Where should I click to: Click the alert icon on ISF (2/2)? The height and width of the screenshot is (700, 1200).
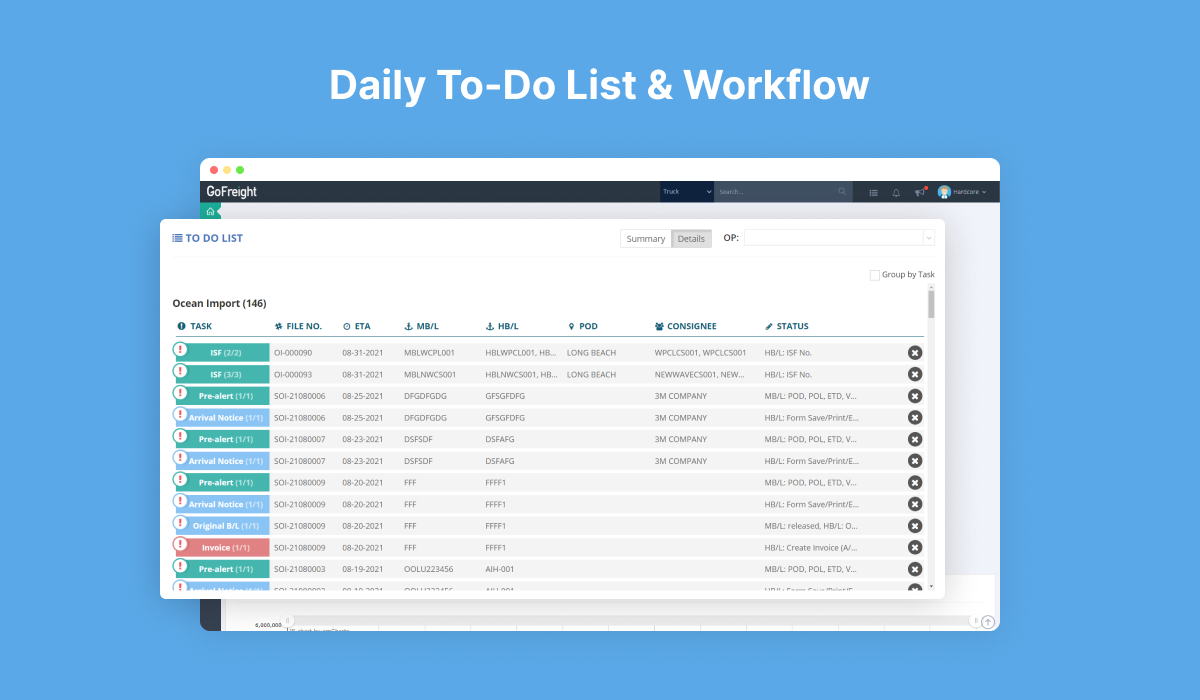[x=180, y=349]
